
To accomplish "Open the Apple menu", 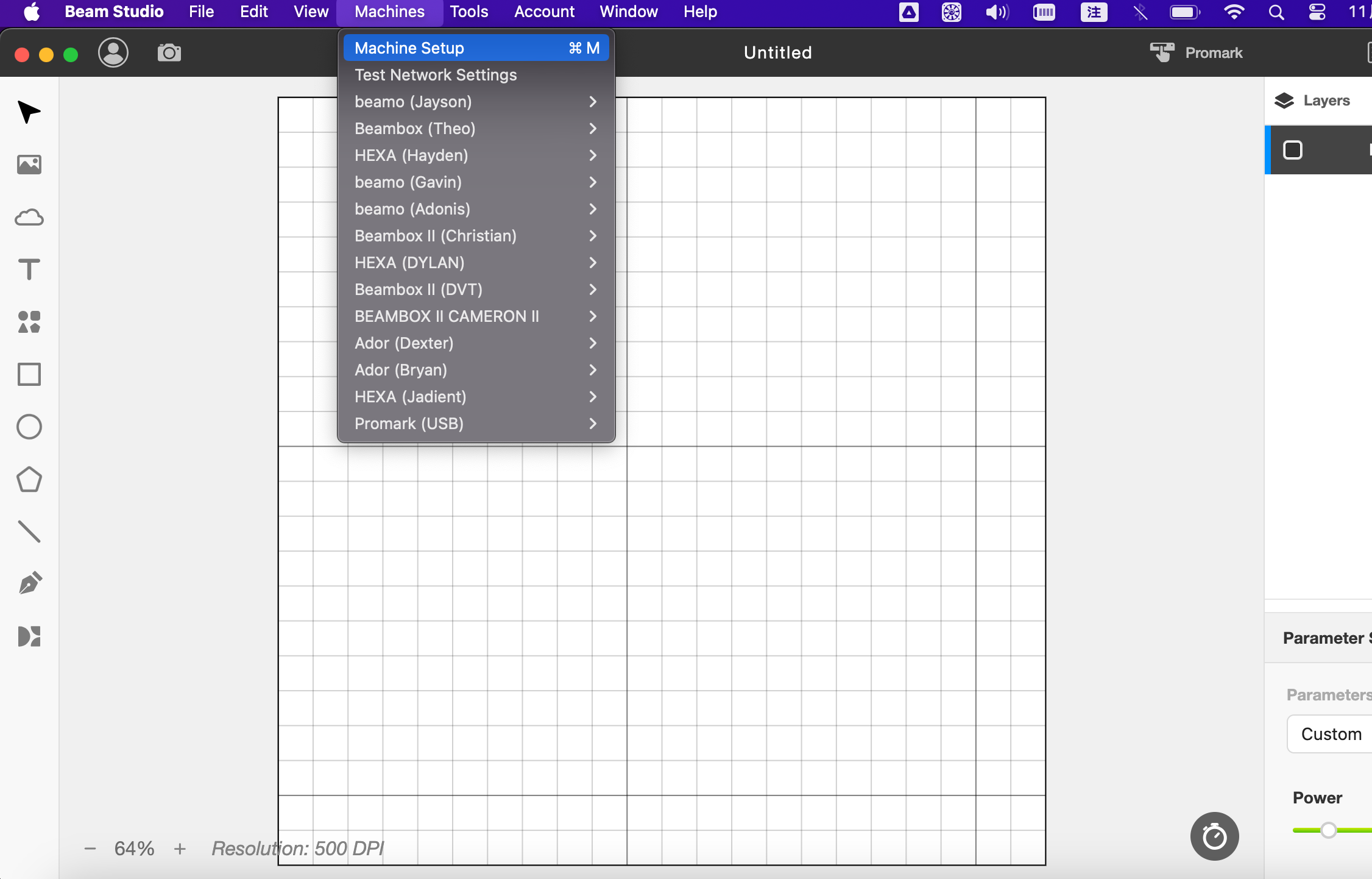I will tap(32, 12).
